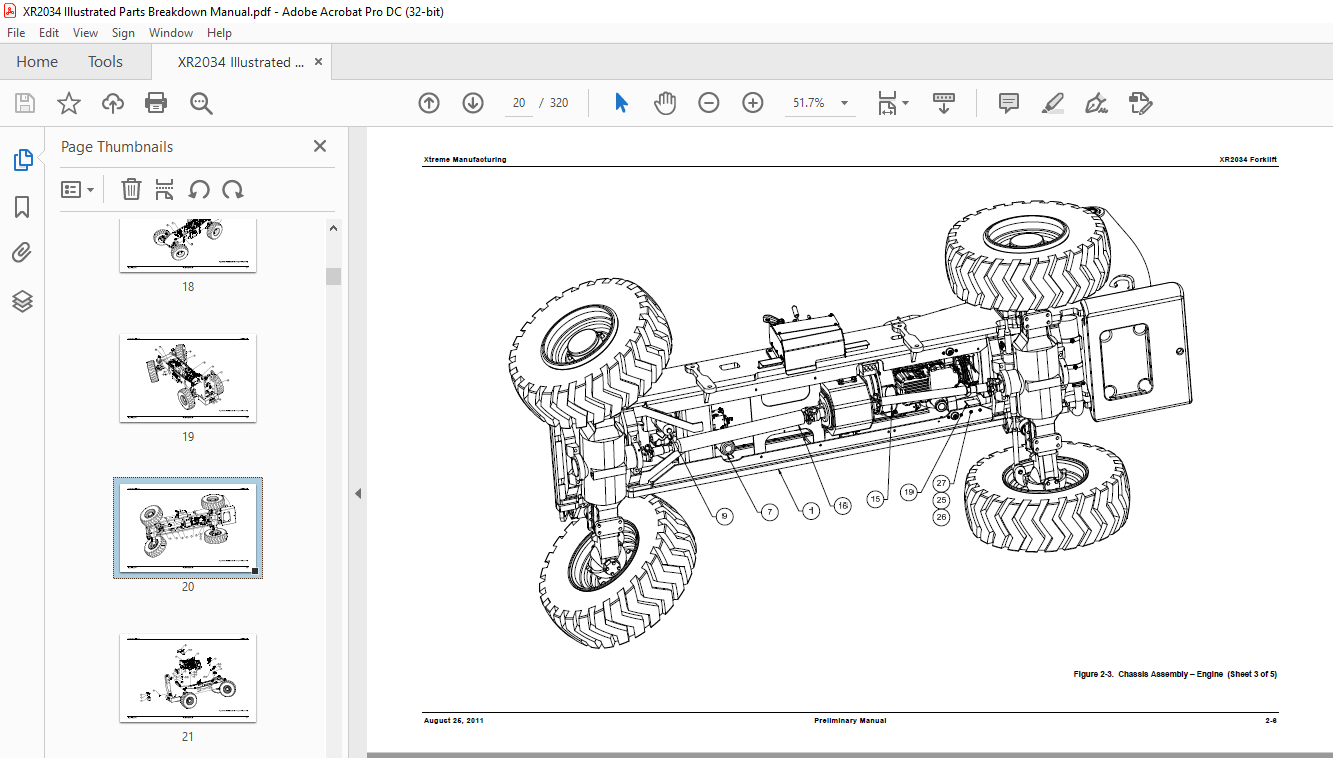Viewport: 1333px width, 758px height.
Task: Open the fit page options icon
Action: click(892, 103)
